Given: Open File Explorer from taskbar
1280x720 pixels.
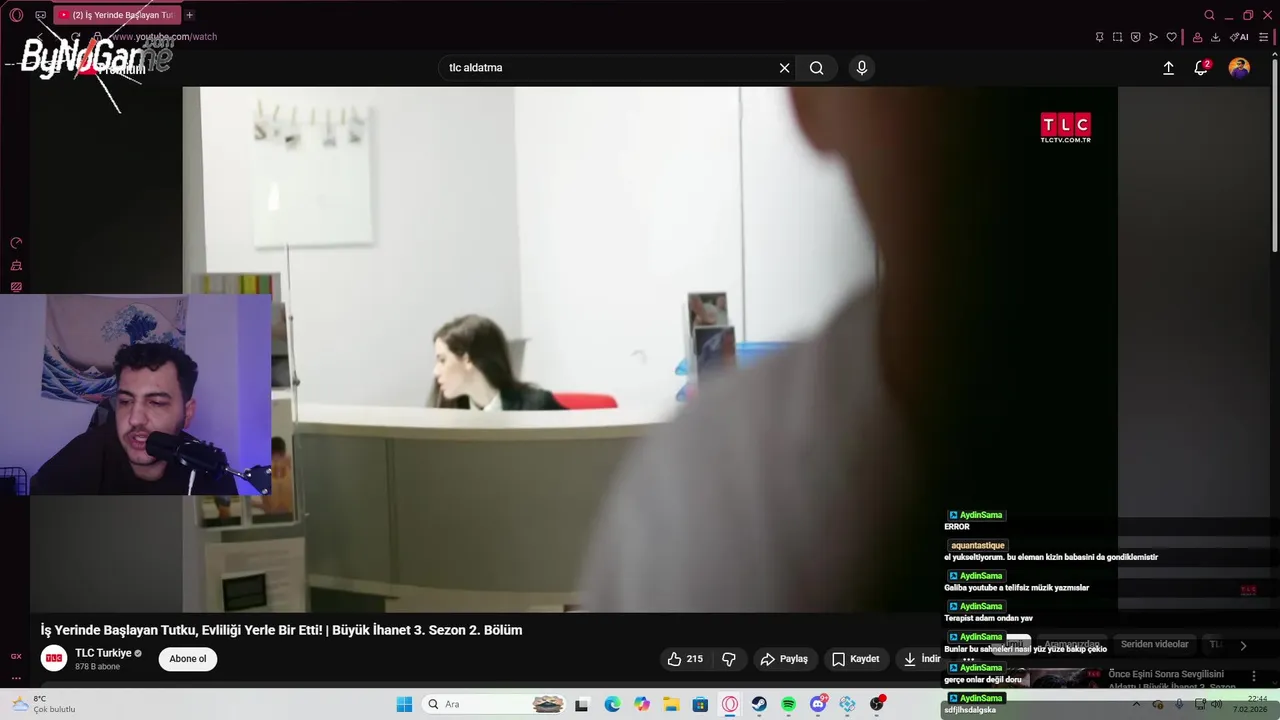Looking at the screenshot, I should click(671, 704).
